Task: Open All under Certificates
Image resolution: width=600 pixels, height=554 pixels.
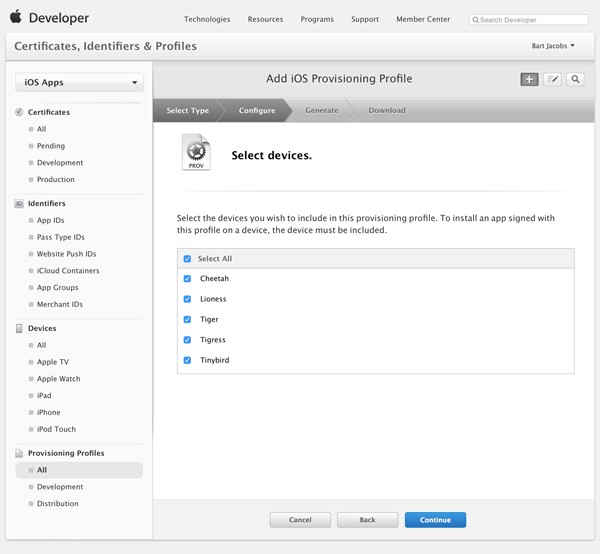Action: 41,129
